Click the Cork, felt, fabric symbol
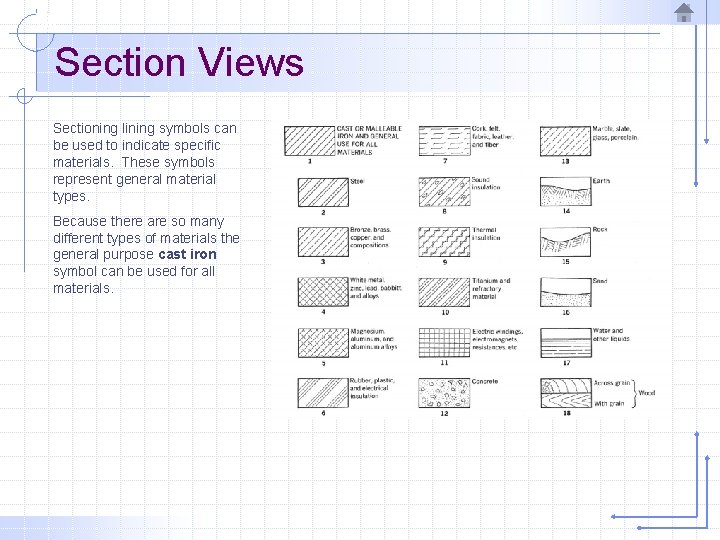The image size is (720, 540). click(444, 141)
